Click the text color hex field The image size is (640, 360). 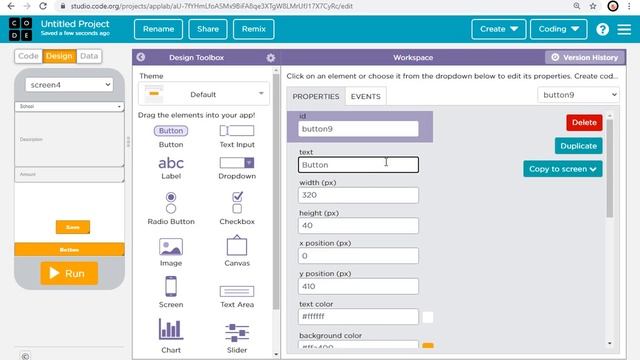click(358, 317)
